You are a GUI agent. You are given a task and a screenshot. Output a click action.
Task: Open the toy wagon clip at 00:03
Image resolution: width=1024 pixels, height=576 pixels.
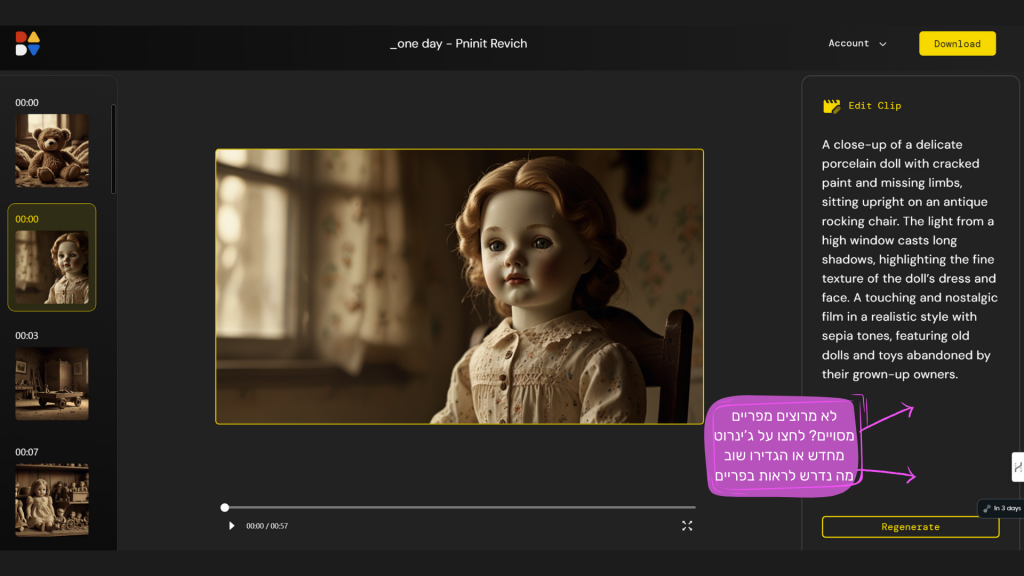pyautogui.click(x=52, y=383)
